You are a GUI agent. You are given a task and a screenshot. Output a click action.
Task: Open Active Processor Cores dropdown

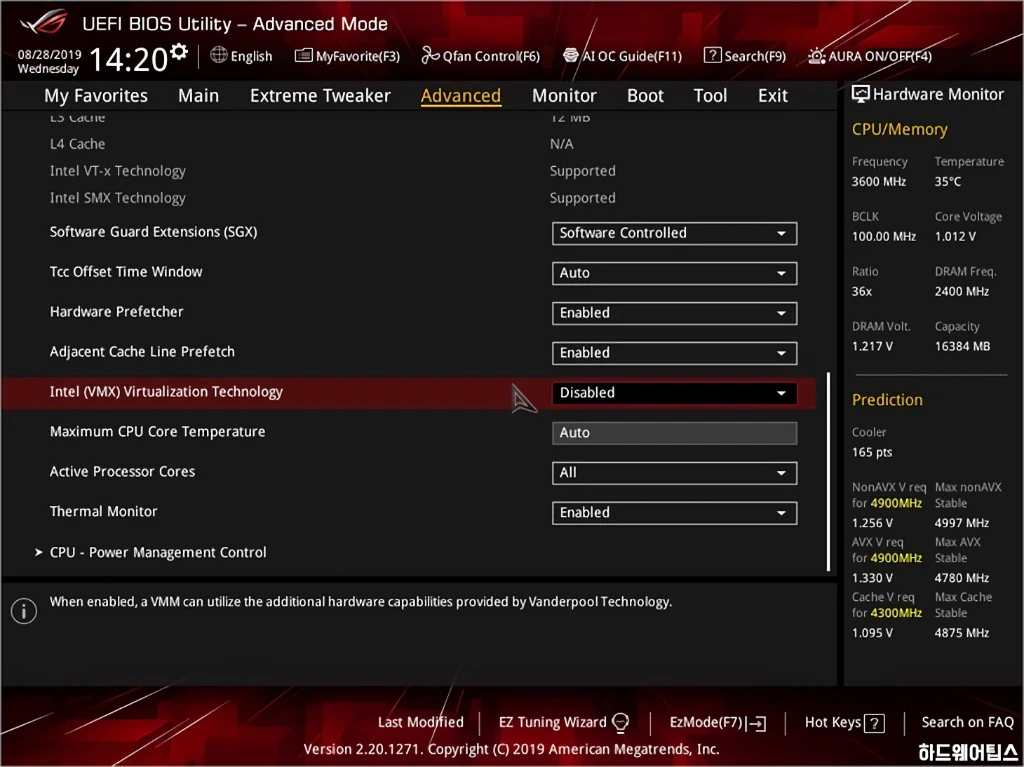tap(674, 473)
